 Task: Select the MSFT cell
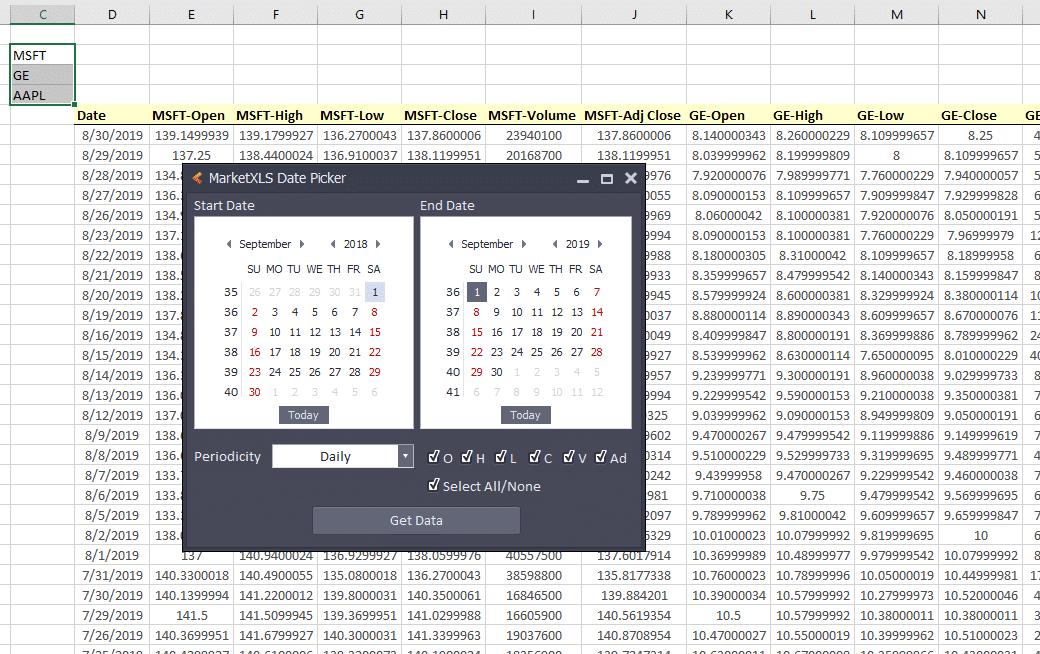42,55
